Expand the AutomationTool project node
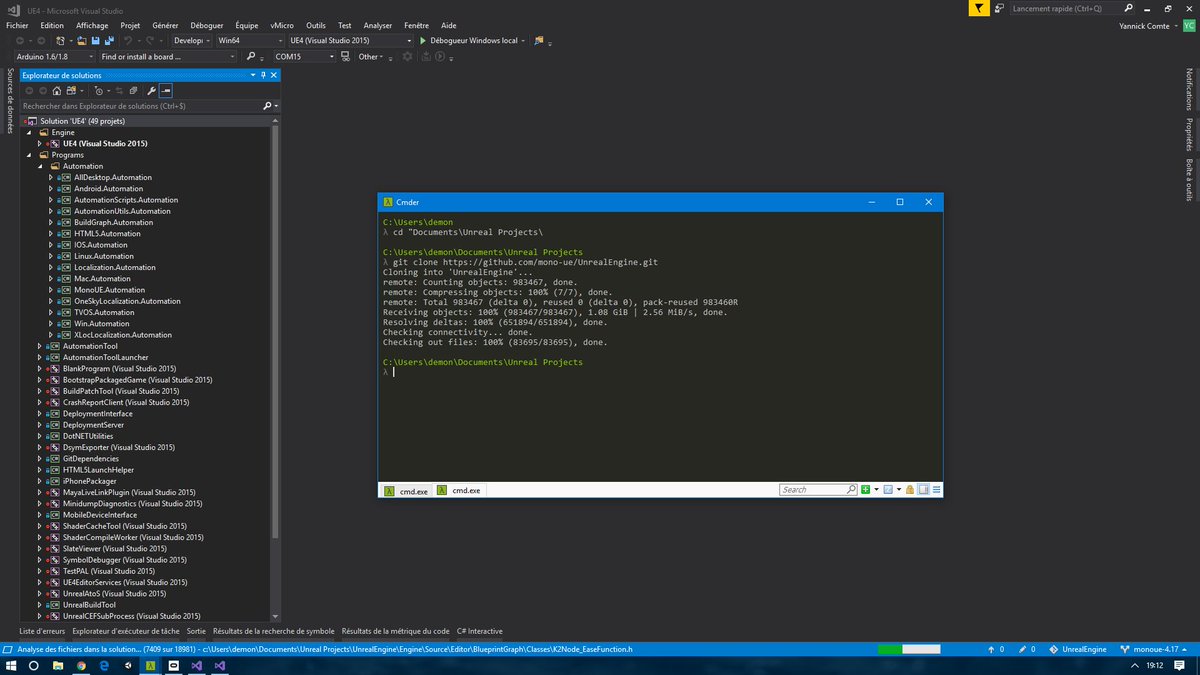Viewport: 1200px width, 675px height. click(40, 346)
